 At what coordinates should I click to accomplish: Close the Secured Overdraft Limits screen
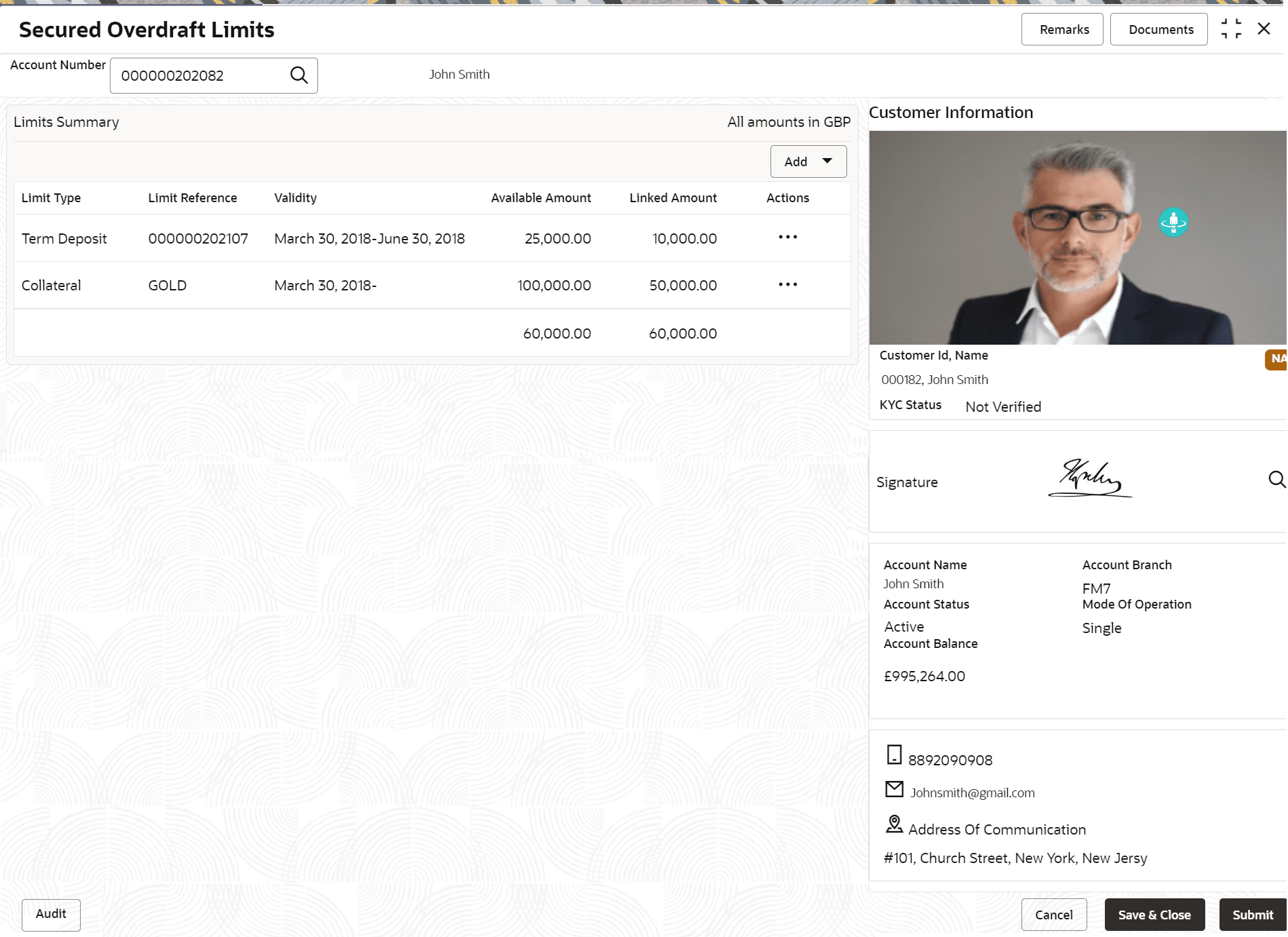point(1264,28)
